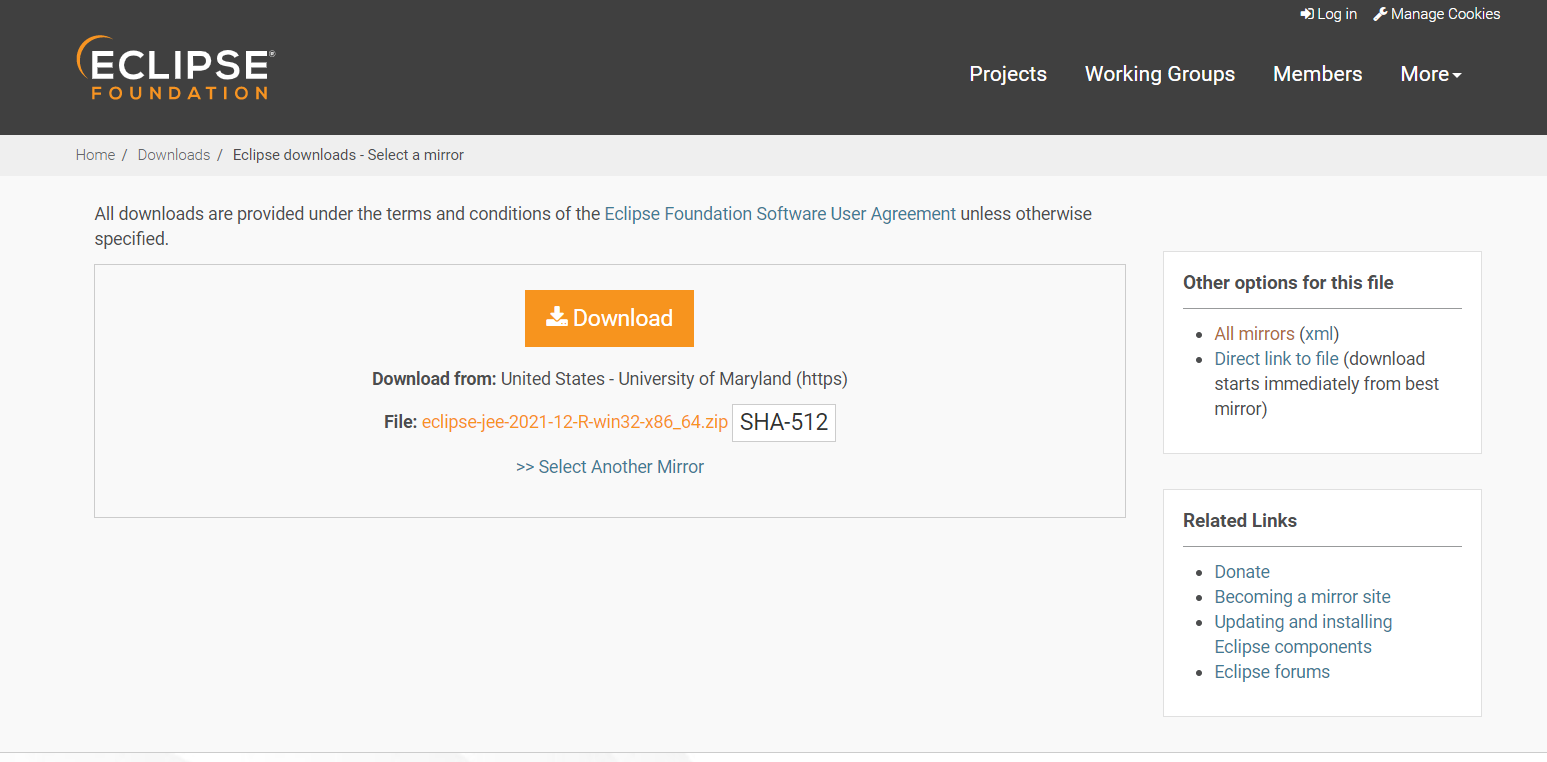
Task: Click the Direct link to file
Action: pos(1276,359)
